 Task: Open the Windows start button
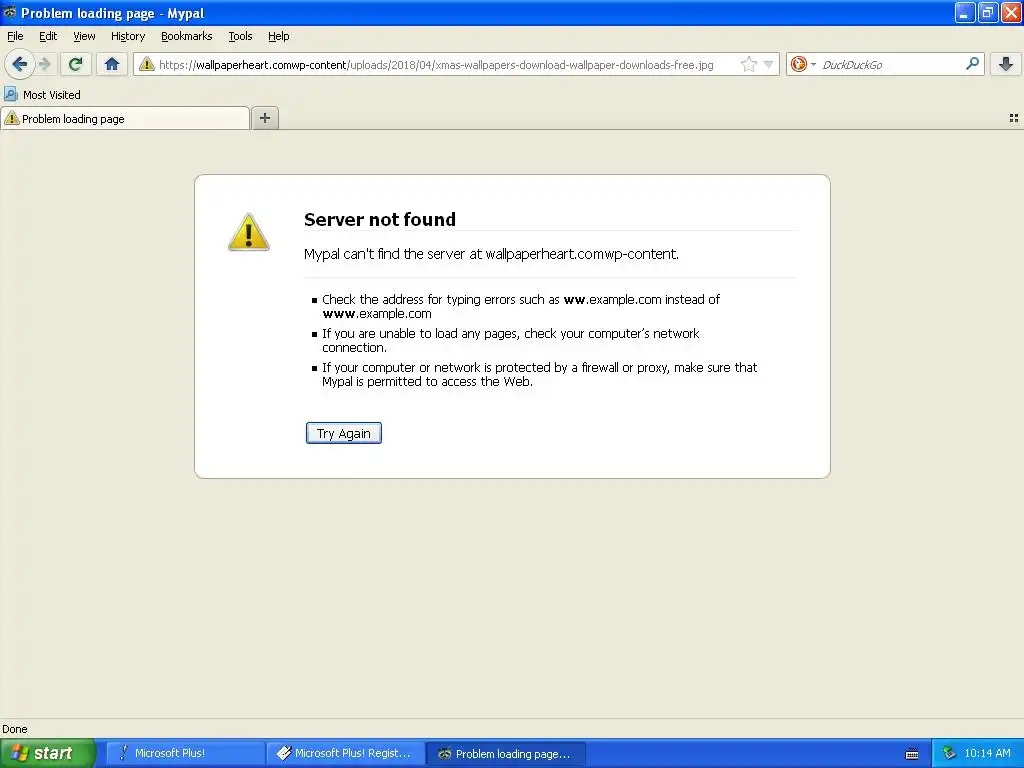pyautogui.click(x=48, y=753)
